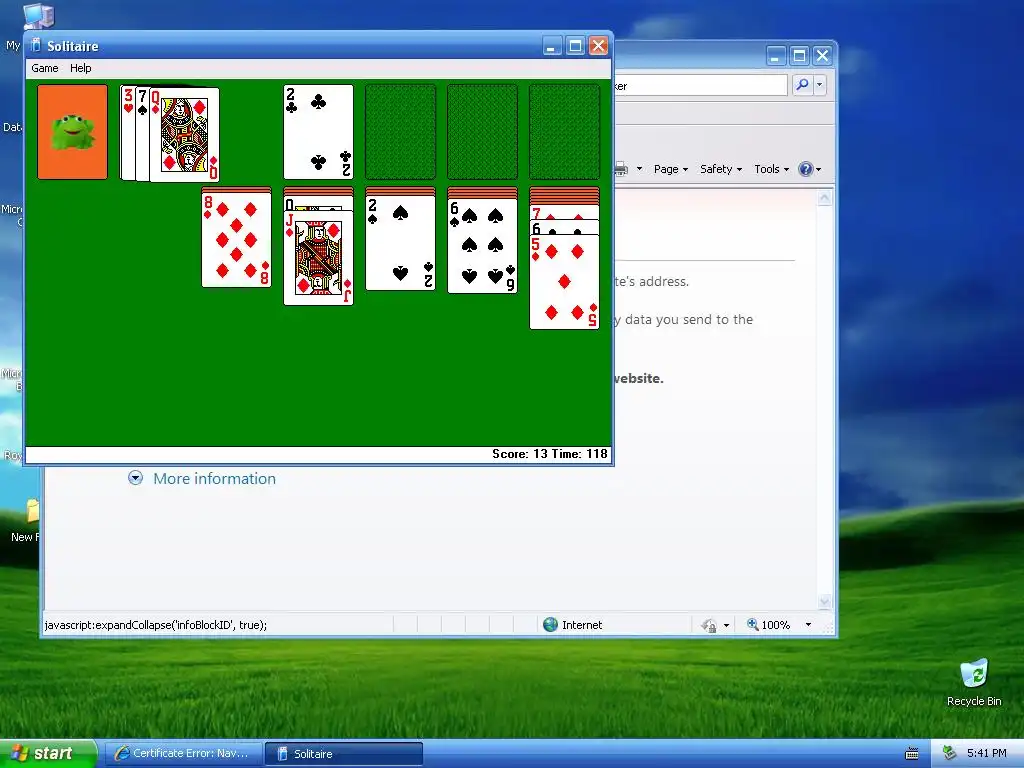
Task: Open the print dropdown arrow
Action: click(639, 169)
